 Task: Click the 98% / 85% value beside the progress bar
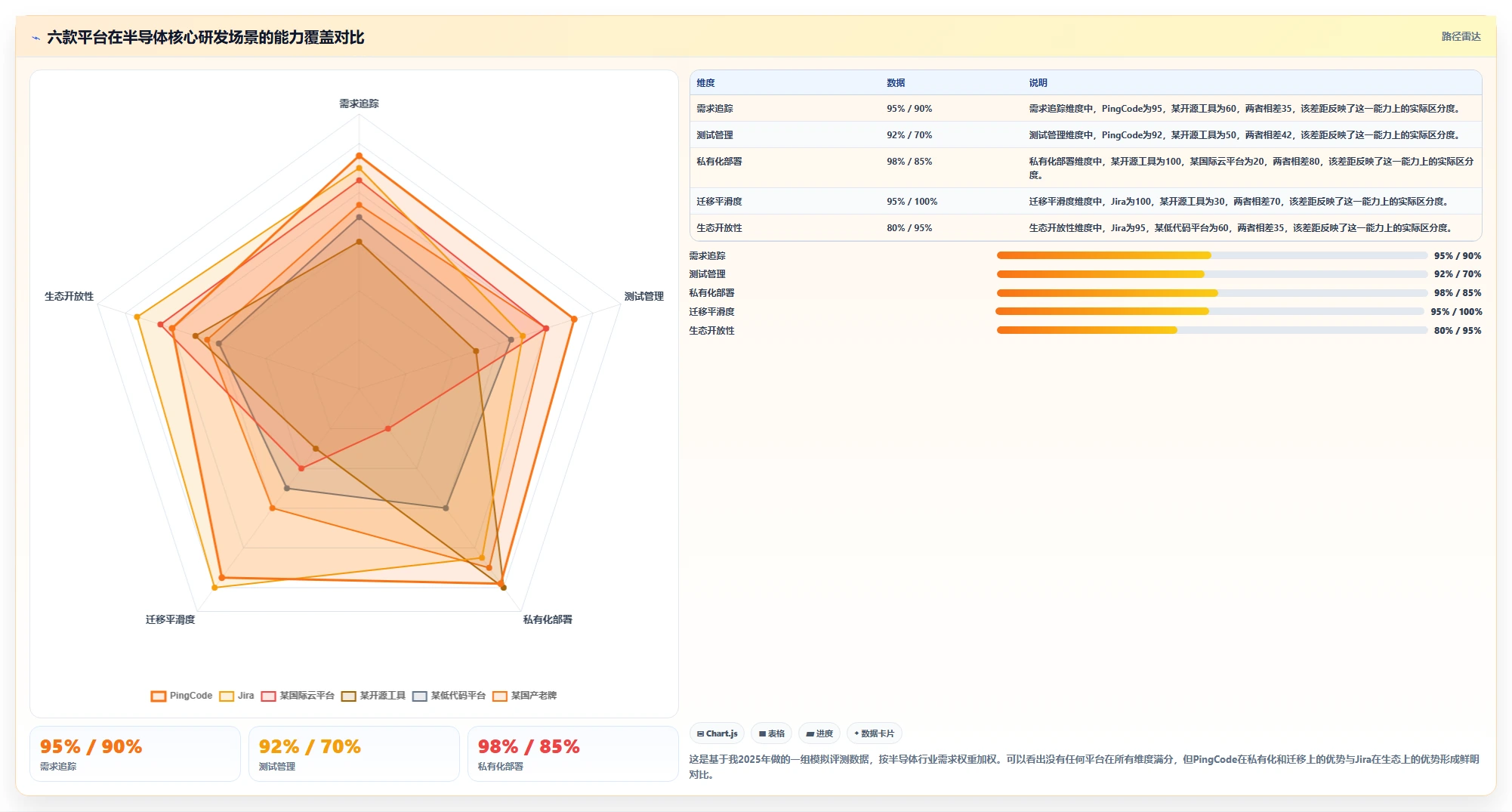point(1458,293)
